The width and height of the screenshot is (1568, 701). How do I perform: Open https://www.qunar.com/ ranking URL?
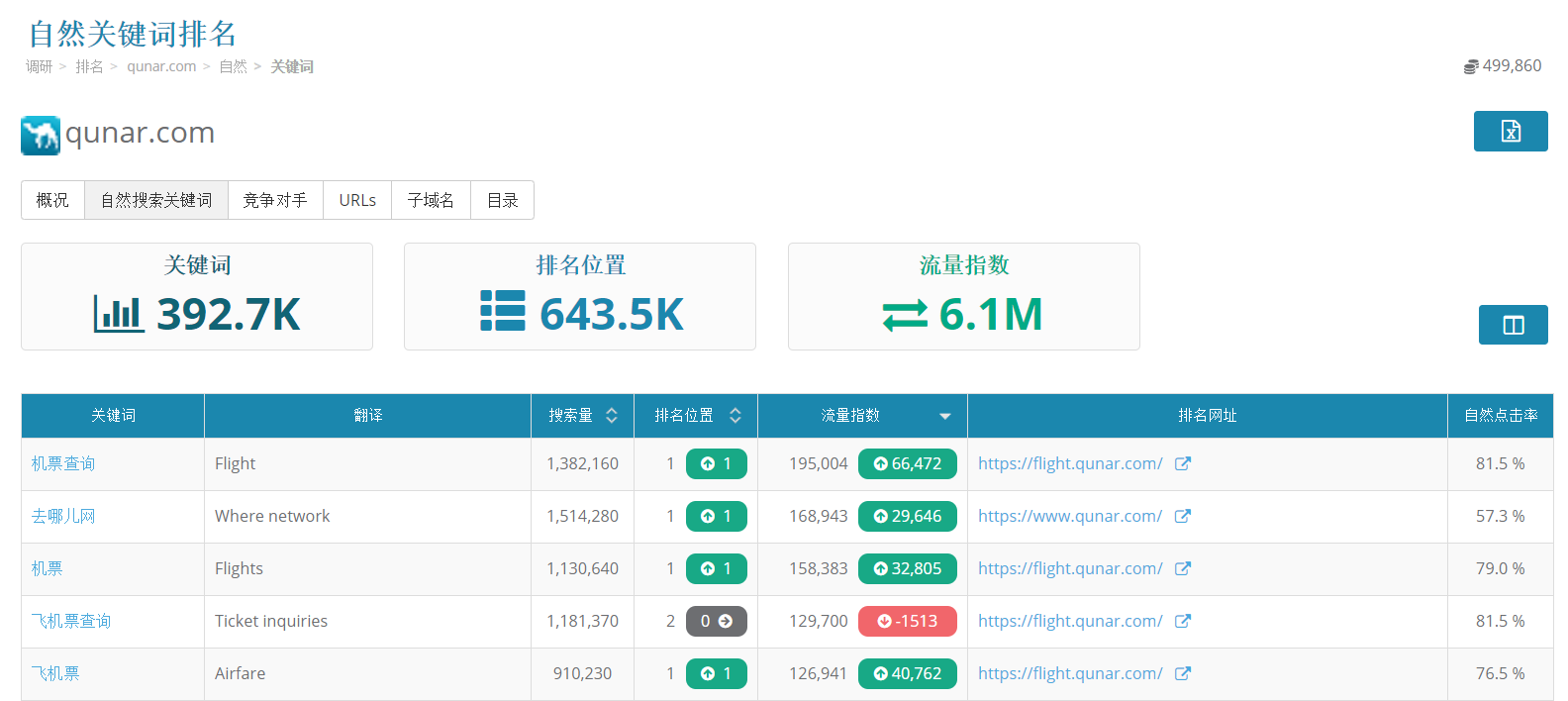click(x=1070, y=516)
